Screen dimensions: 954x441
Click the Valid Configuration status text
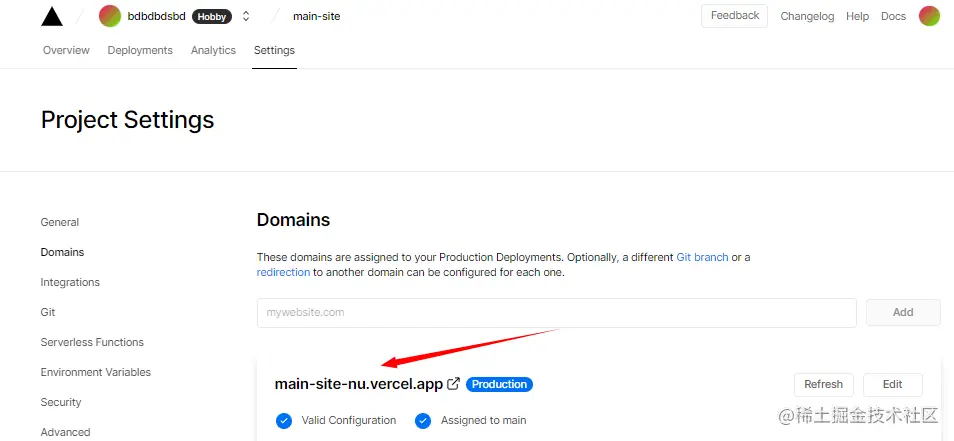(349, 420)
